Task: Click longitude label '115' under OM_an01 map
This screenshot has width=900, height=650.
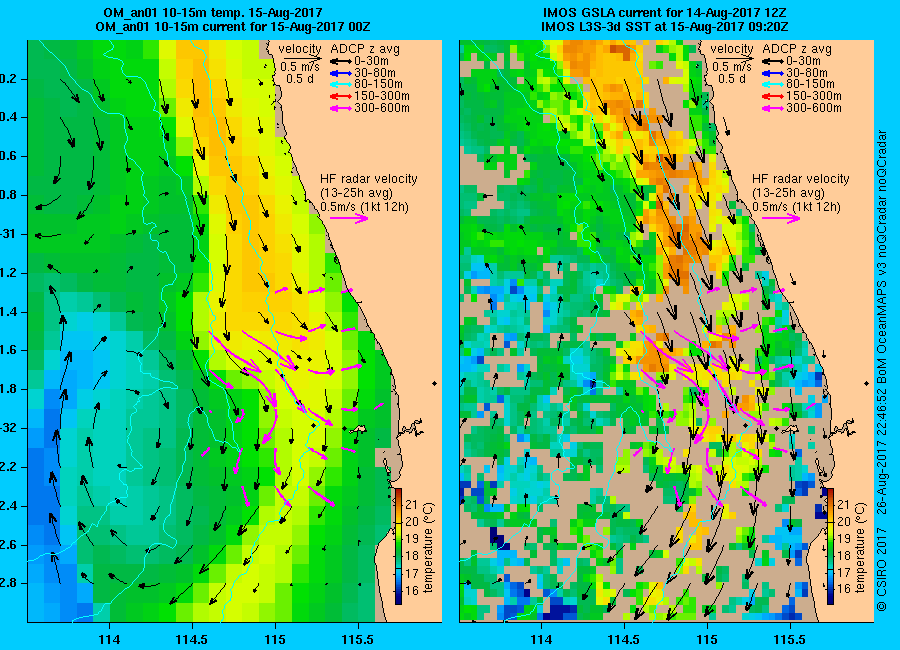Action: [275, 639]
